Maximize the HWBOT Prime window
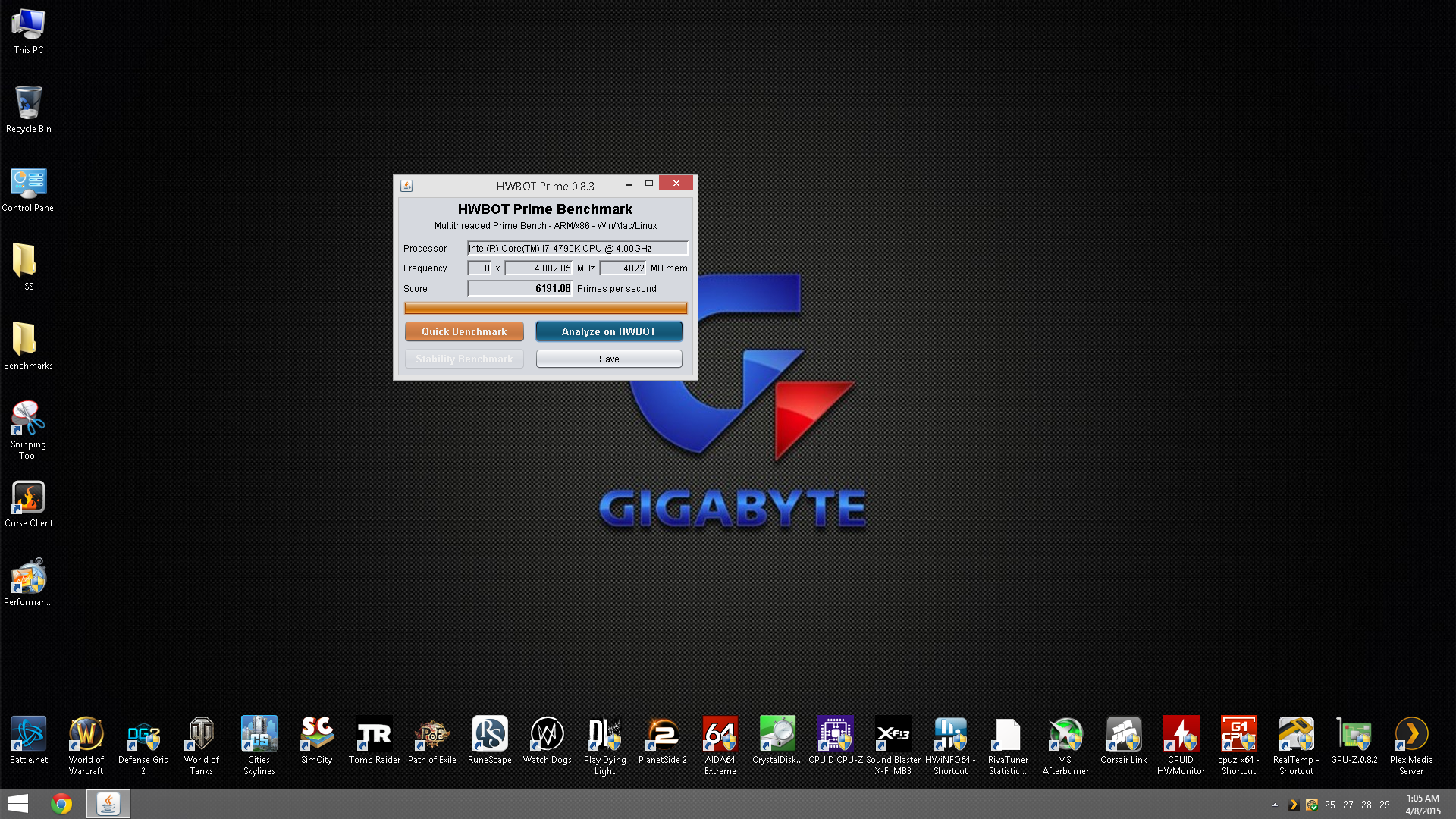The width and height of the screenshot is (1456, 819). click(x=649, y=184)
